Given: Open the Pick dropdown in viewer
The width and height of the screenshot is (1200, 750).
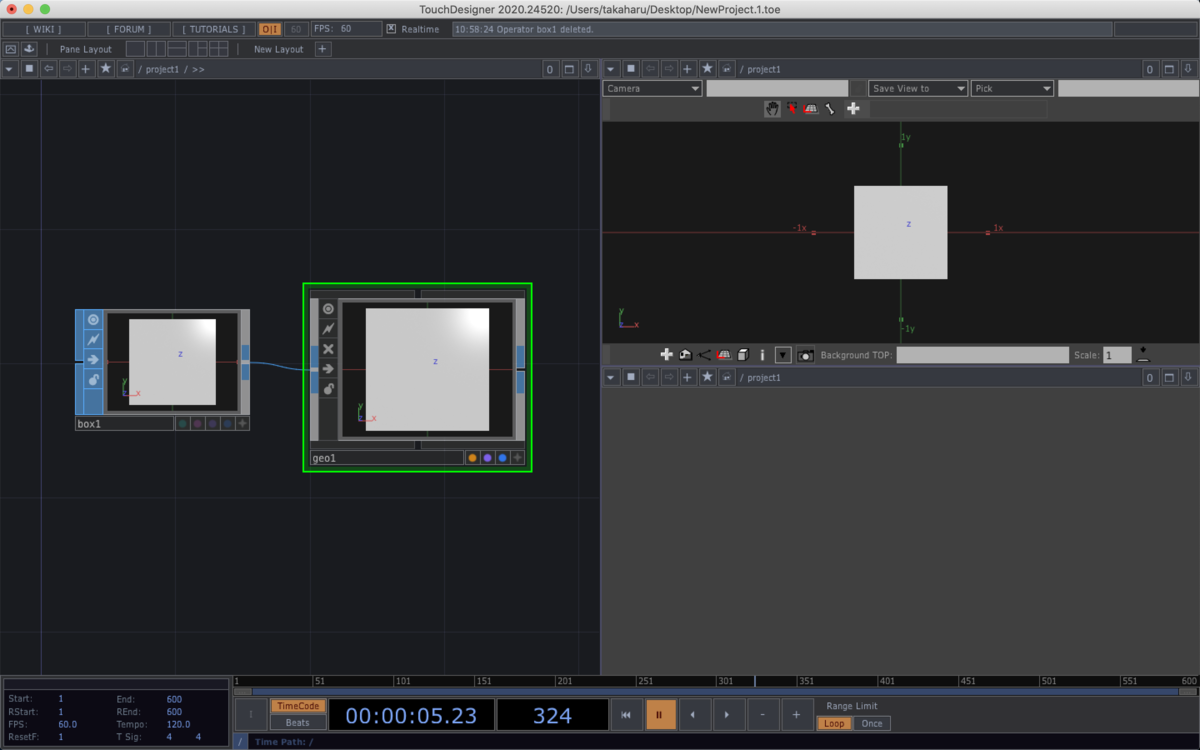Looking at the screenshot, I should tap(1013, 88).
